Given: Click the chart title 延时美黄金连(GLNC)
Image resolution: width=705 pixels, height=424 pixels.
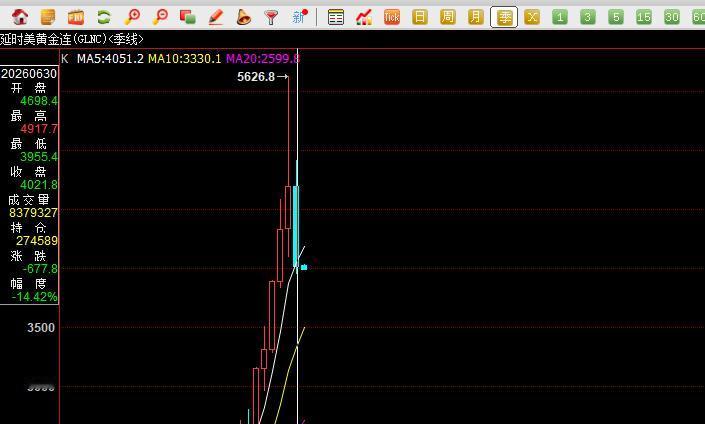Looking at the screenshot, I should pos(72,40).
